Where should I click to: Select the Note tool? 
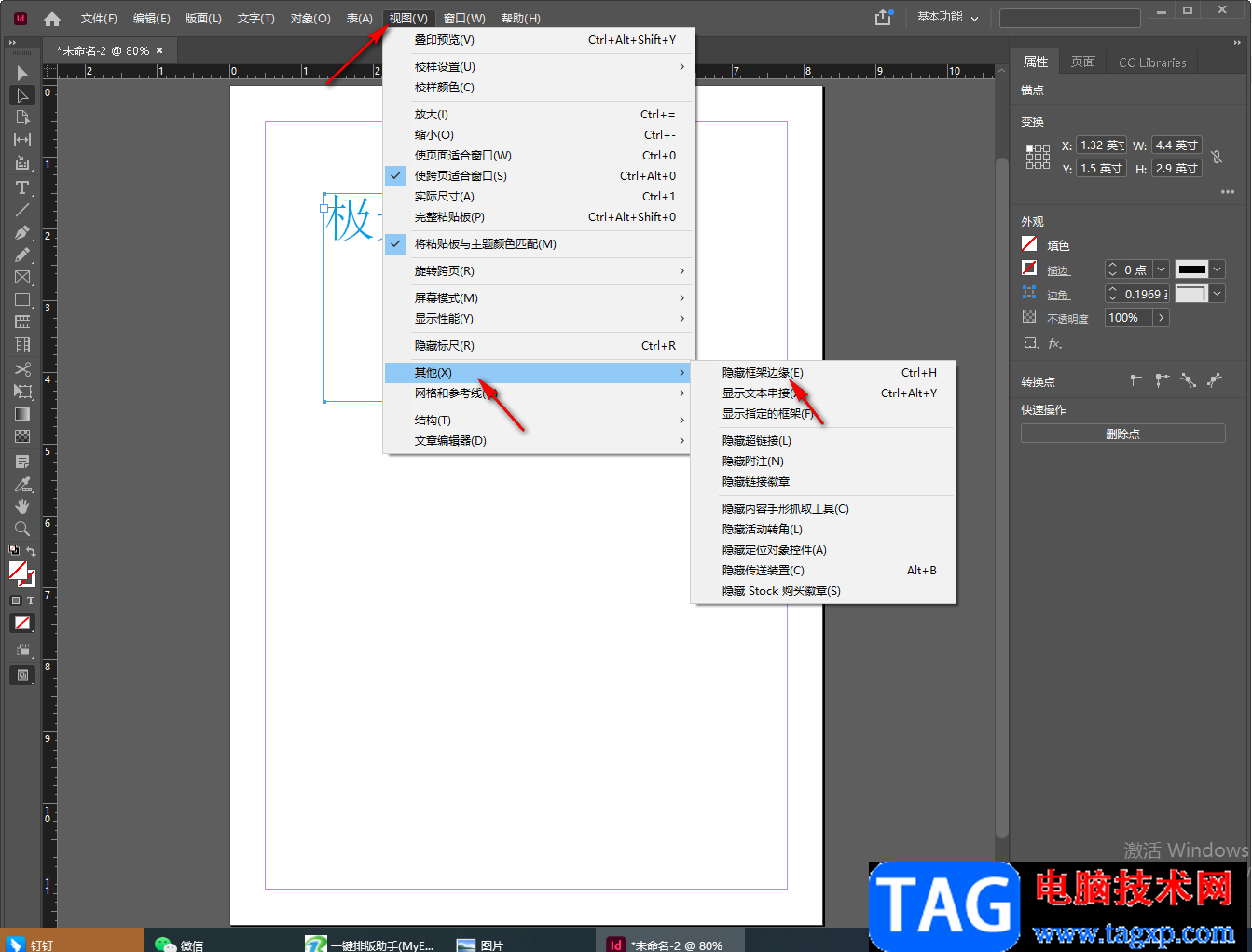pos(22,462)
